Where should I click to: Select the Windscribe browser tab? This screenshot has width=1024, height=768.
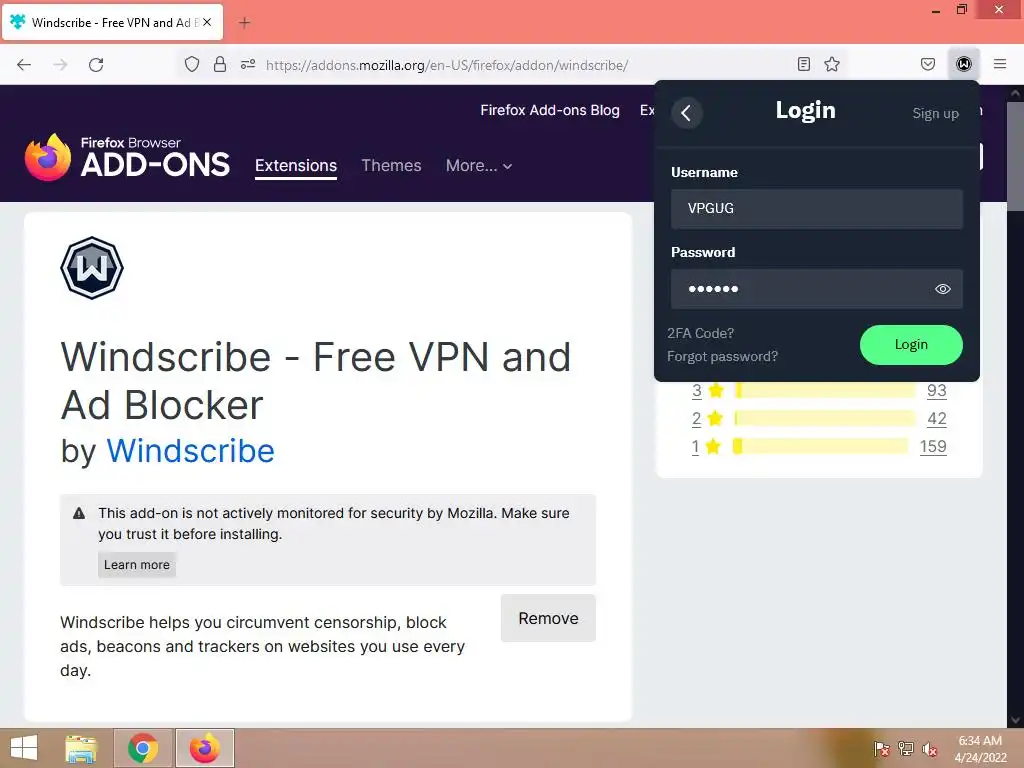pos(112,23)
